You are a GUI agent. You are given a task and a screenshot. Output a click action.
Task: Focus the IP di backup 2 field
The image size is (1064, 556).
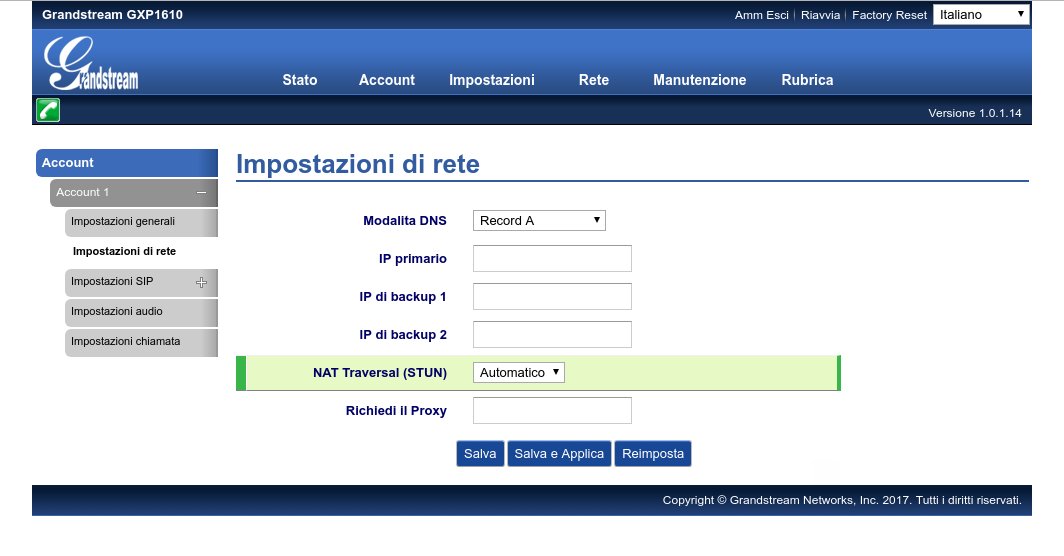(x=552, y=335)
